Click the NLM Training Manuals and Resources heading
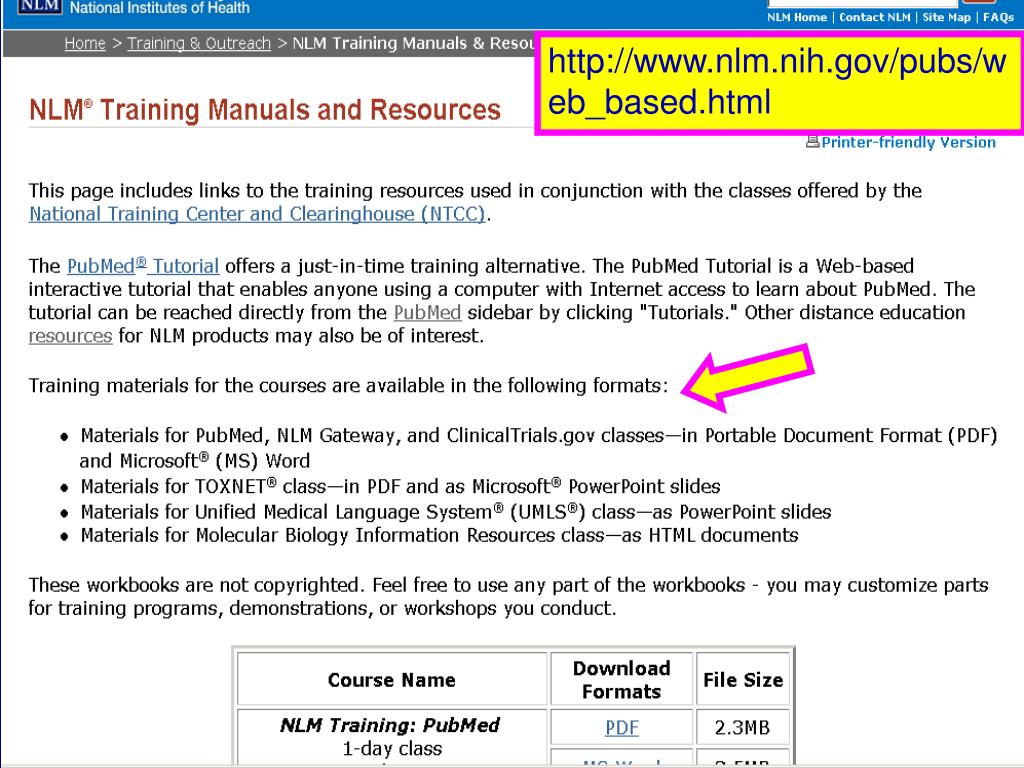The width and height of the screenshot is (1024, 768). click(264, 110)
